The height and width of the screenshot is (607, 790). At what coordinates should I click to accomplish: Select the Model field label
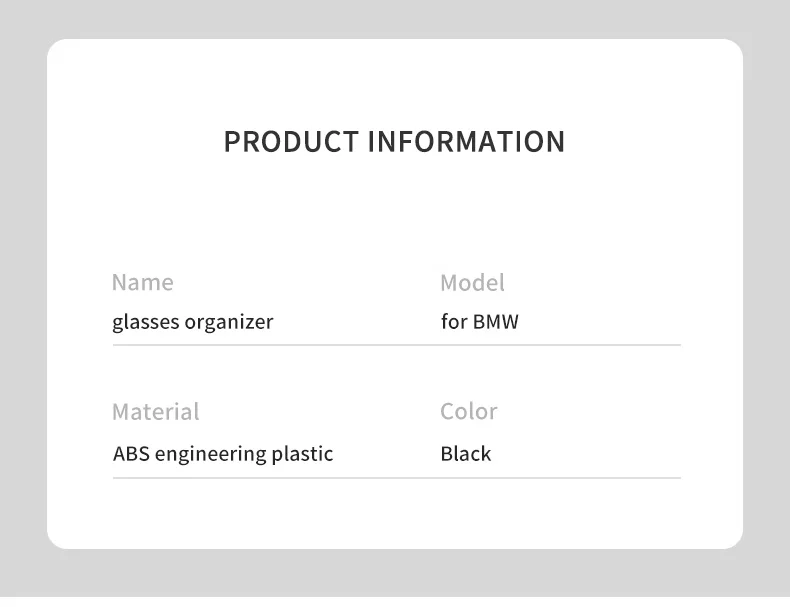[472, 283]
